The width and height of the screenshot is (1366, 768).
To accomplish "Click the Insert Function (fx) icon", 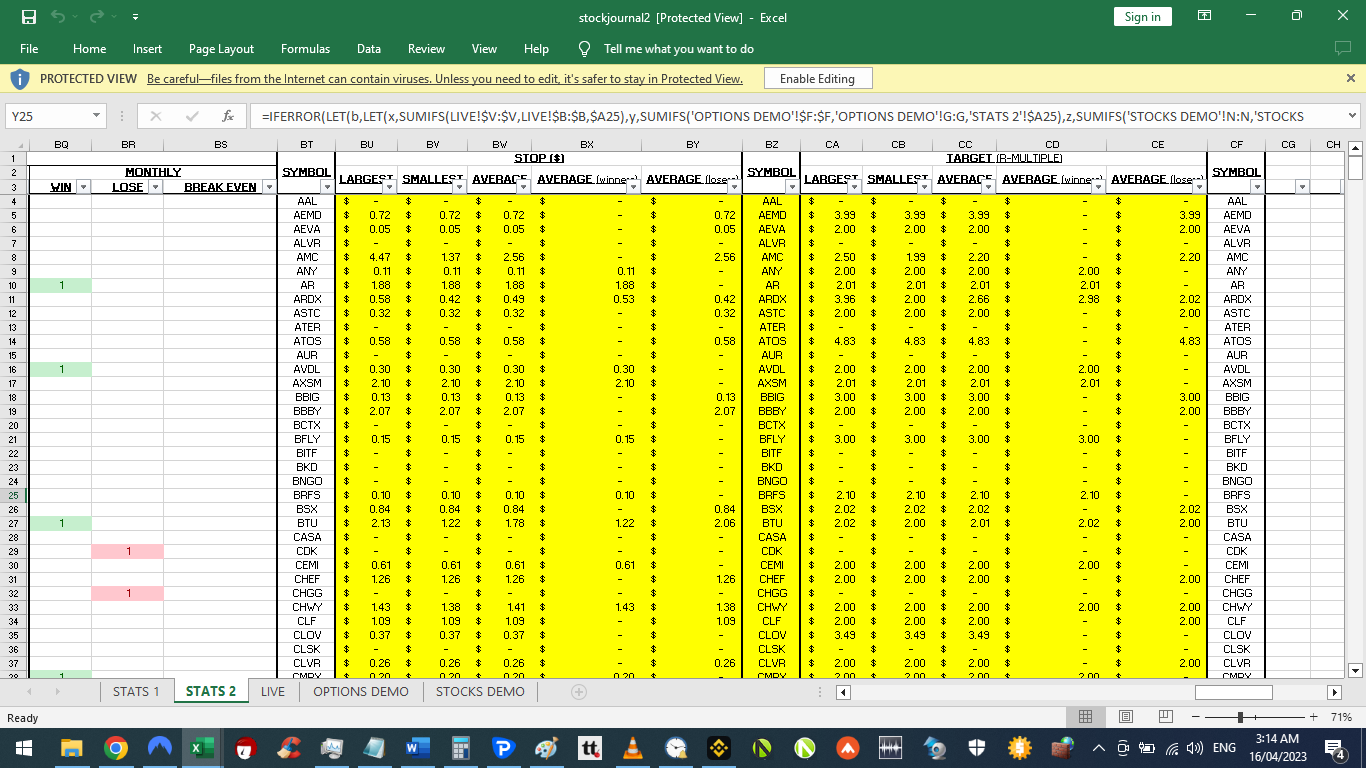I will (228, 116).
